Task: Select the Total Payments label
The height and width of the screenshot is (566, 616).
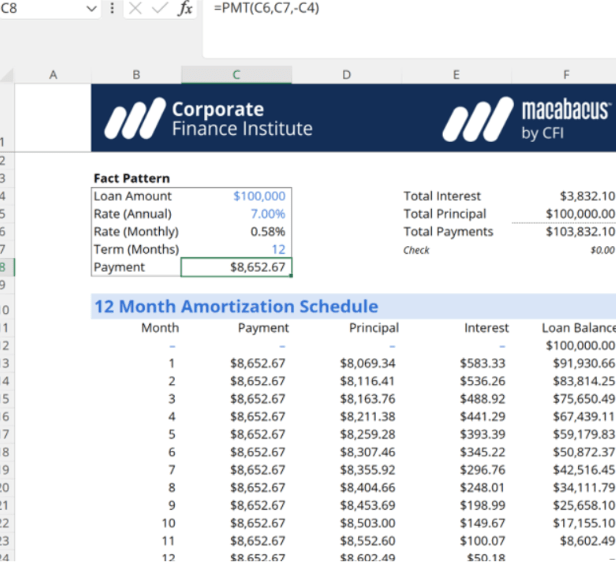Action: click(448, 232)
